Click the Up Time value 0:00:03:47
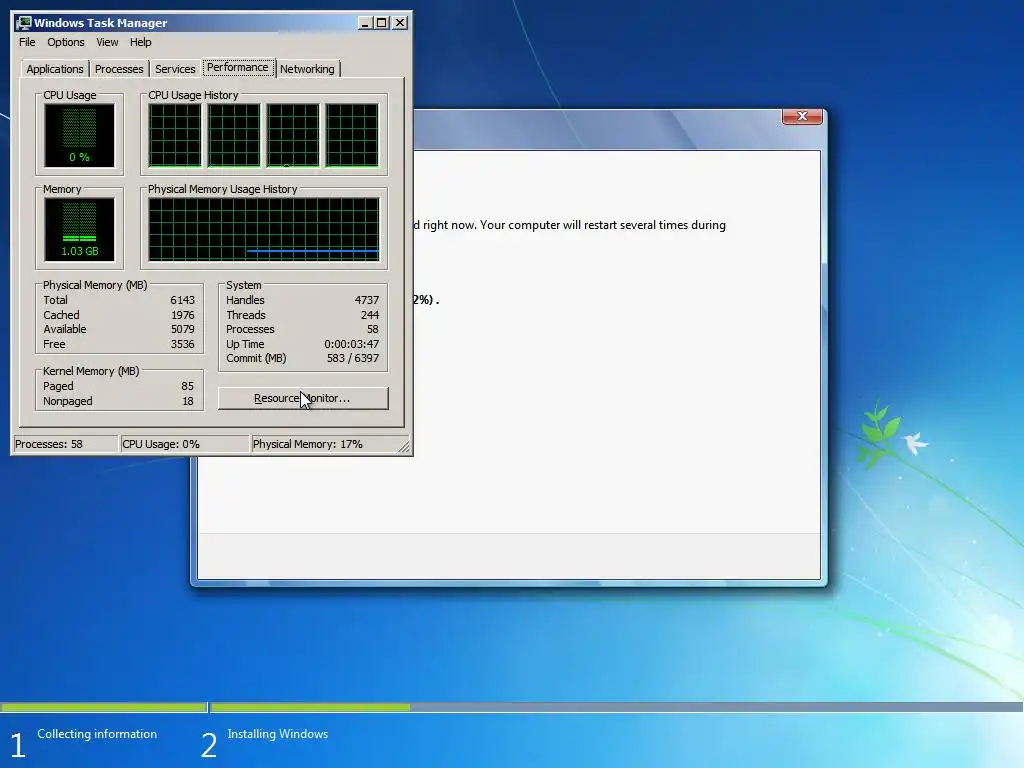This screenshot has height=768, width=1024. click(x=351, y=344)
